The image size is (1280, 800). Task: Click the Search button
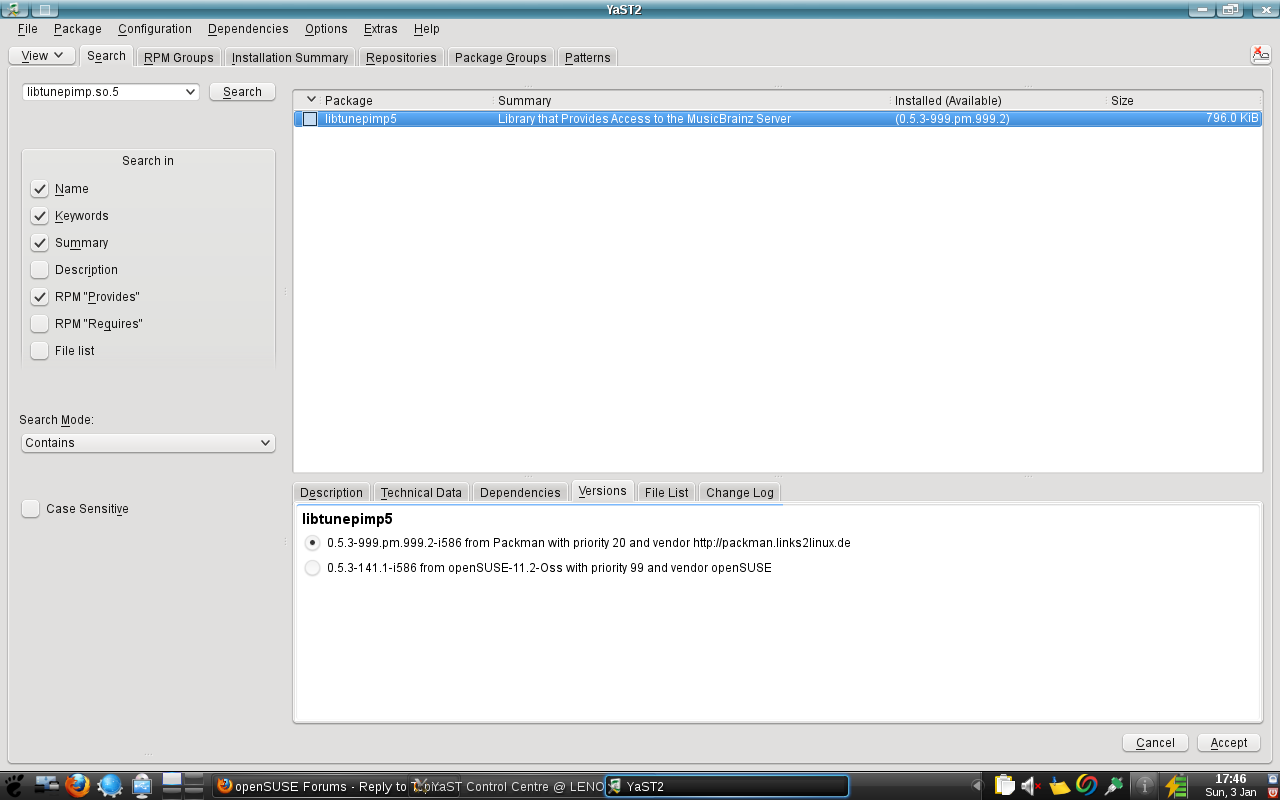tap(242, 92)
